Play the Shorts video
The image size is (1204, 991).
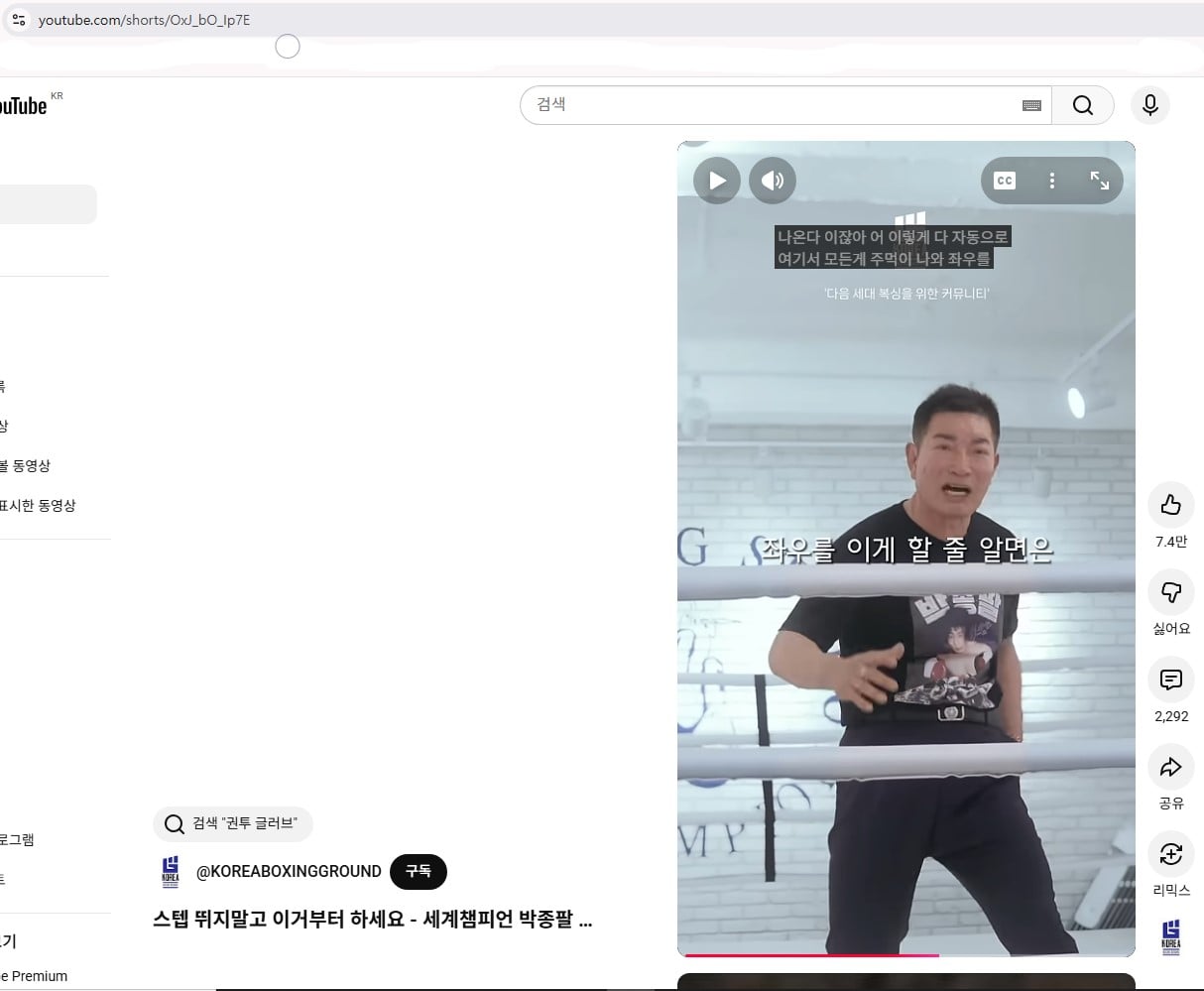[716, 181]
